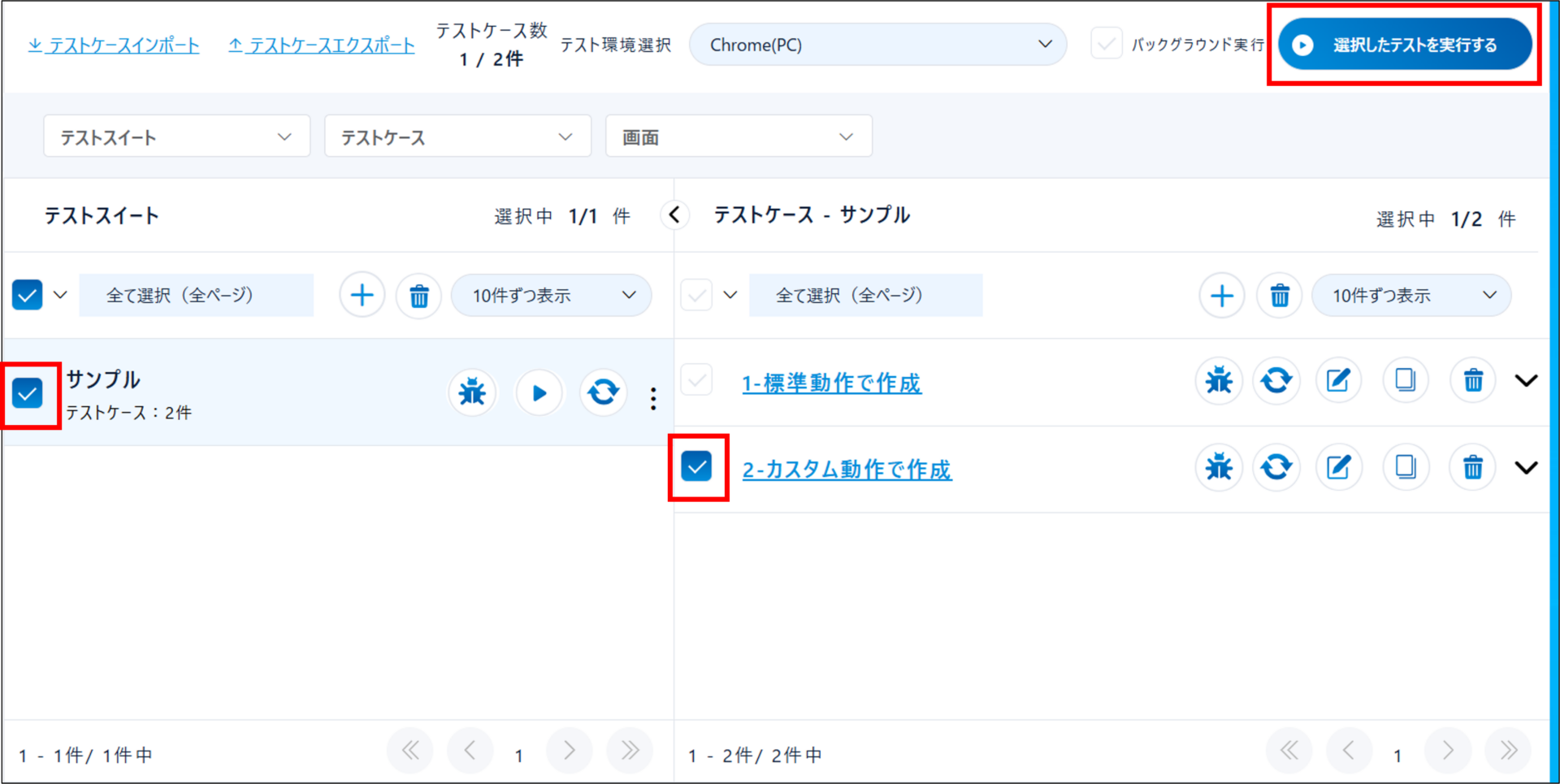Open the Chrome(PC) test environment dropdown
1560x784 pixels.
pyautogui.click(x=877, y=45)
